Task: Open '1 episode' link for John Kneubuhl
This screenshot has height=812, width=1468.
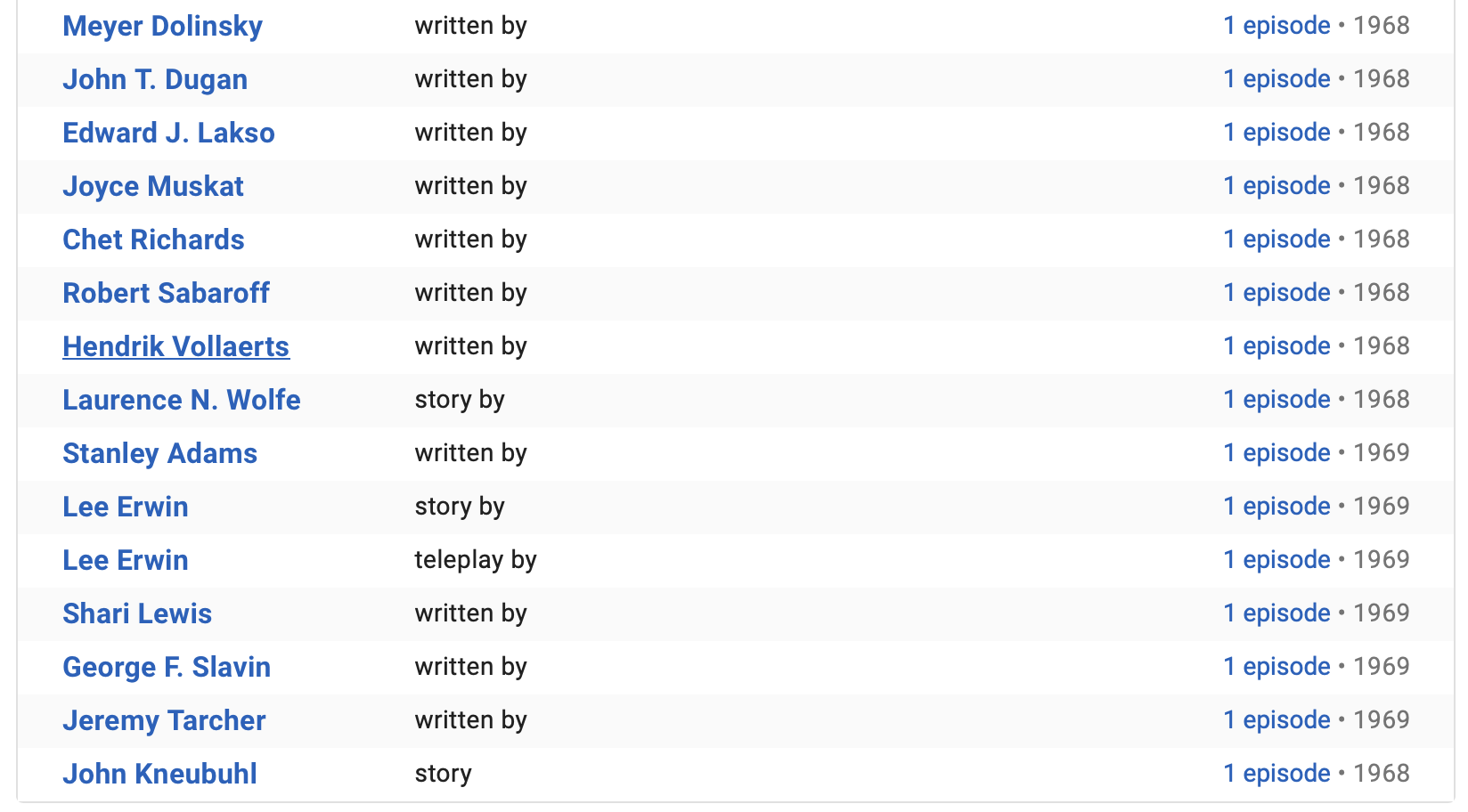Action: [x=1276, y=774]
